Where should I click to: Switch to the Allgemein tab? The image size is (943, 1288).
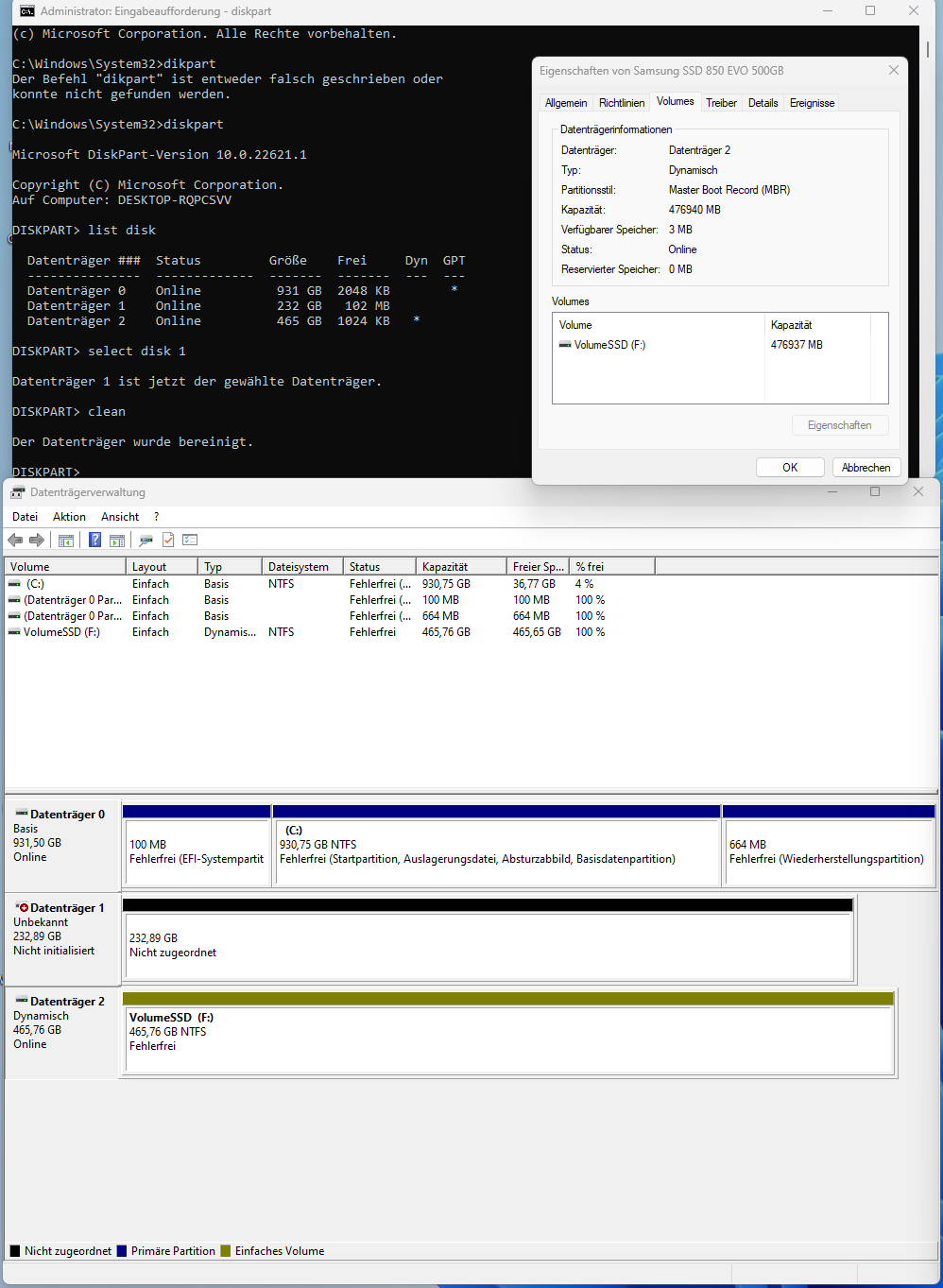(566, 103)
